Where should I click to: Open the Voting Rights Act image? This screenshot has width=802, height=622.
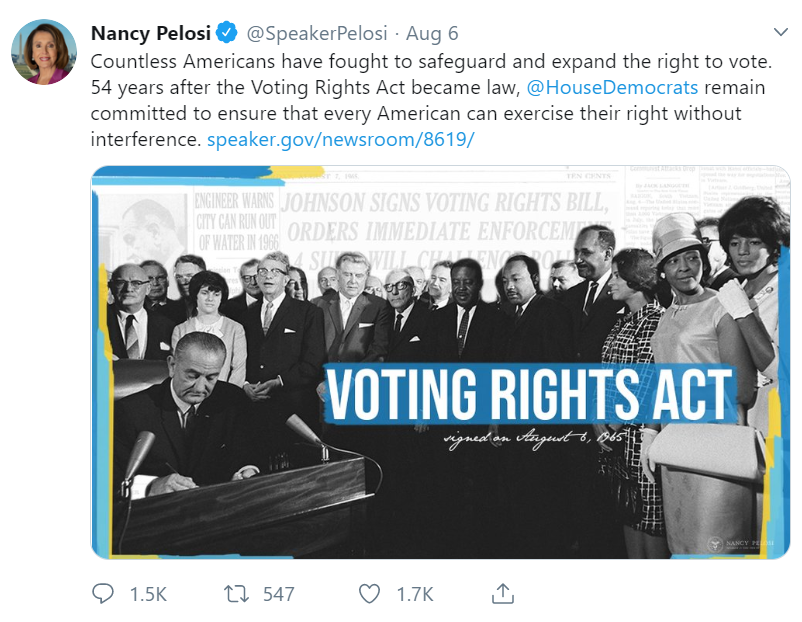(440, 362)
